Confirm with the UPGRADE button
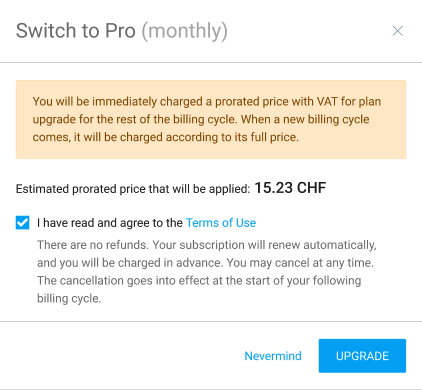 coord(362,356)
